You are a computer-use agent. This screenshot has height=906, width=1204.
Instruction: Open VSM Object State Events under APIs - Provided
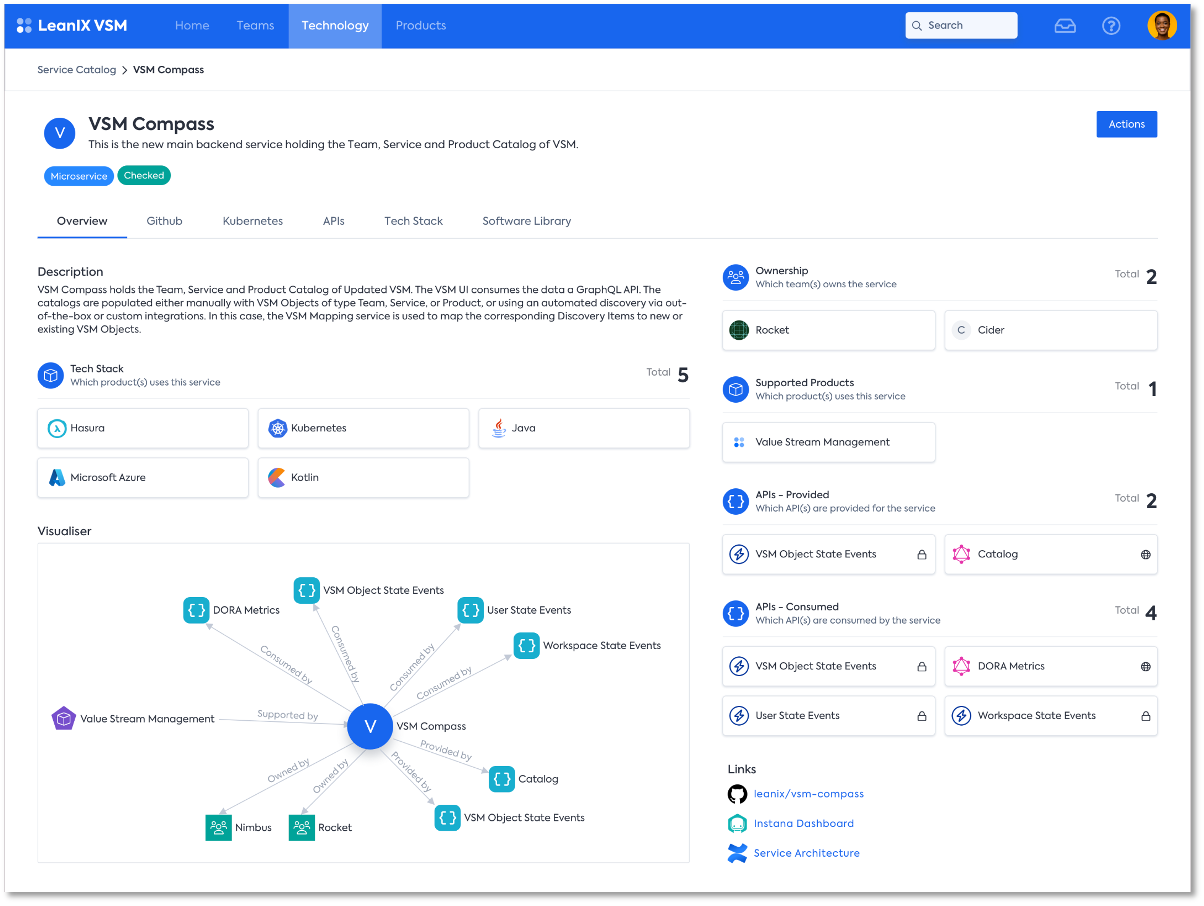pyautogui.click(x=829, y=554)
